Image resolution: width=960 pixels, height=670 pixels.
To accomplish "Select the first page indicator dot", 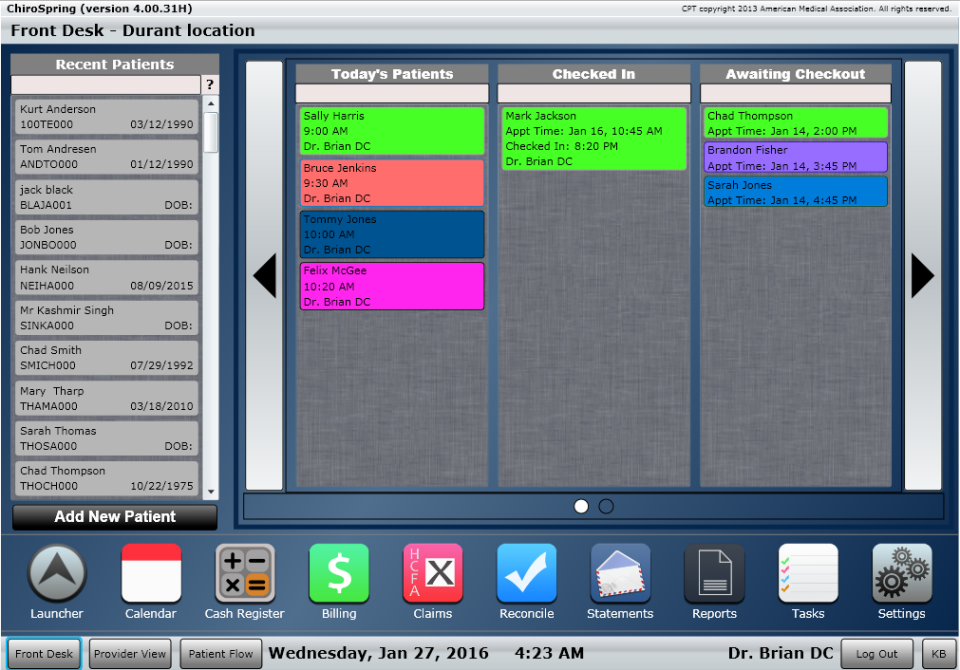I will tap(581, 506).
